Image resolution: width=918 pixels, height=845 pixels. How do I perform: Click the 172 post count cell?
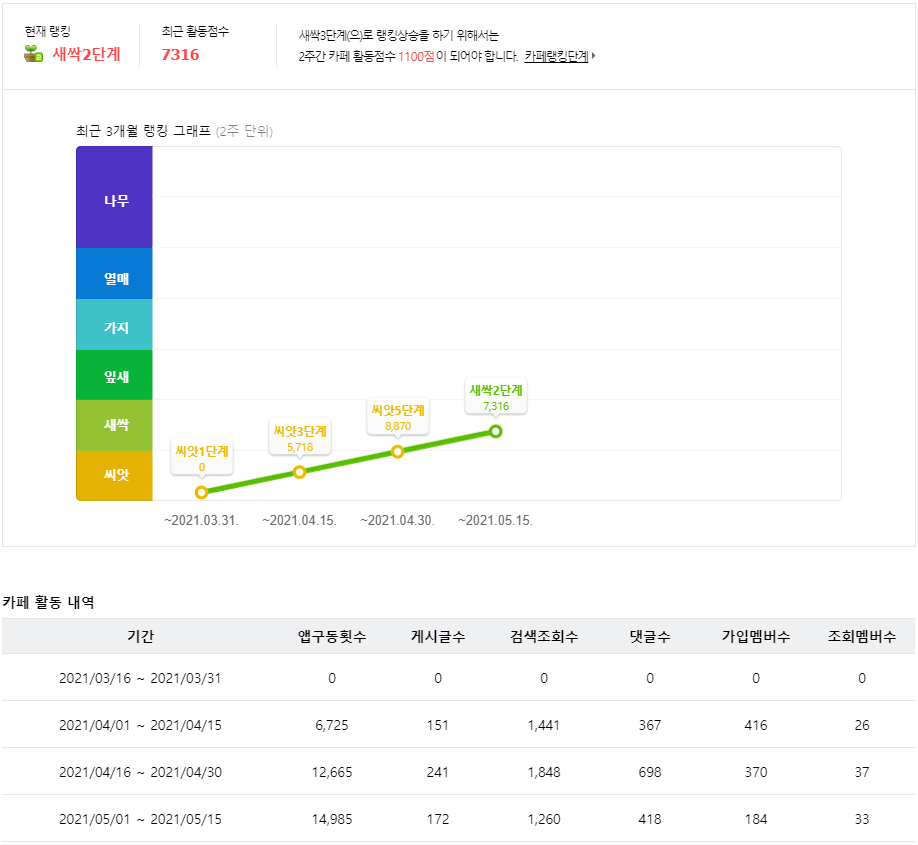[x=438, y=819]
